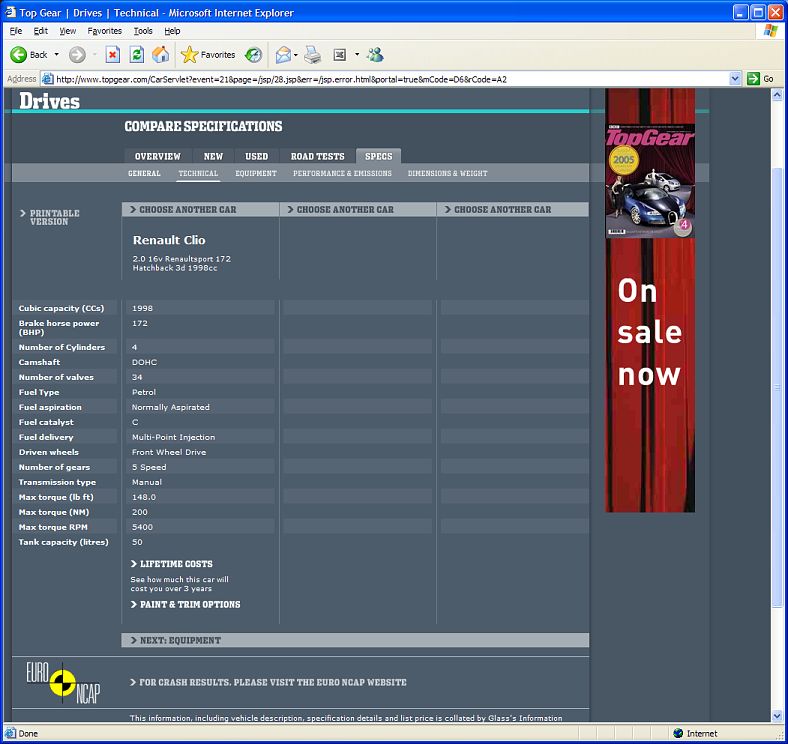This screenshot has height=744, width=788.
Task: Switch to the New tab
Action: 213,156
